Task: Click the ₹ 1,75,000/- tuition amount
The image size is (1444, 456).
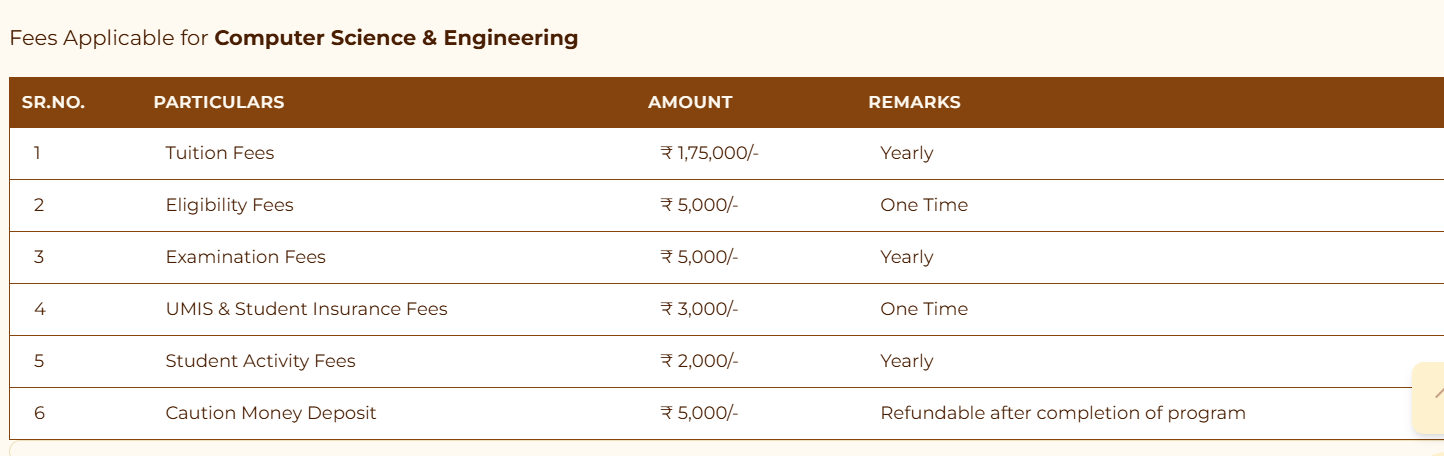Action: [710, 153]
